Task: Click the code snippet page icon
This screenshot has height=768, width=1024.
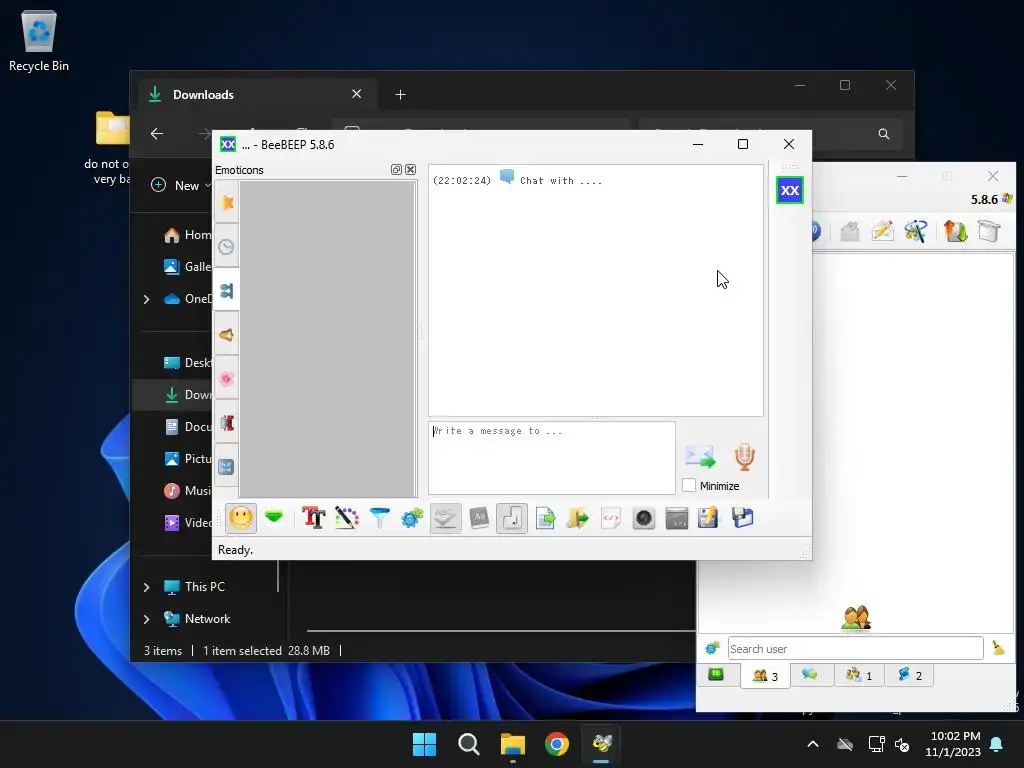Action: pyautogui.click(x=611, y=519)
